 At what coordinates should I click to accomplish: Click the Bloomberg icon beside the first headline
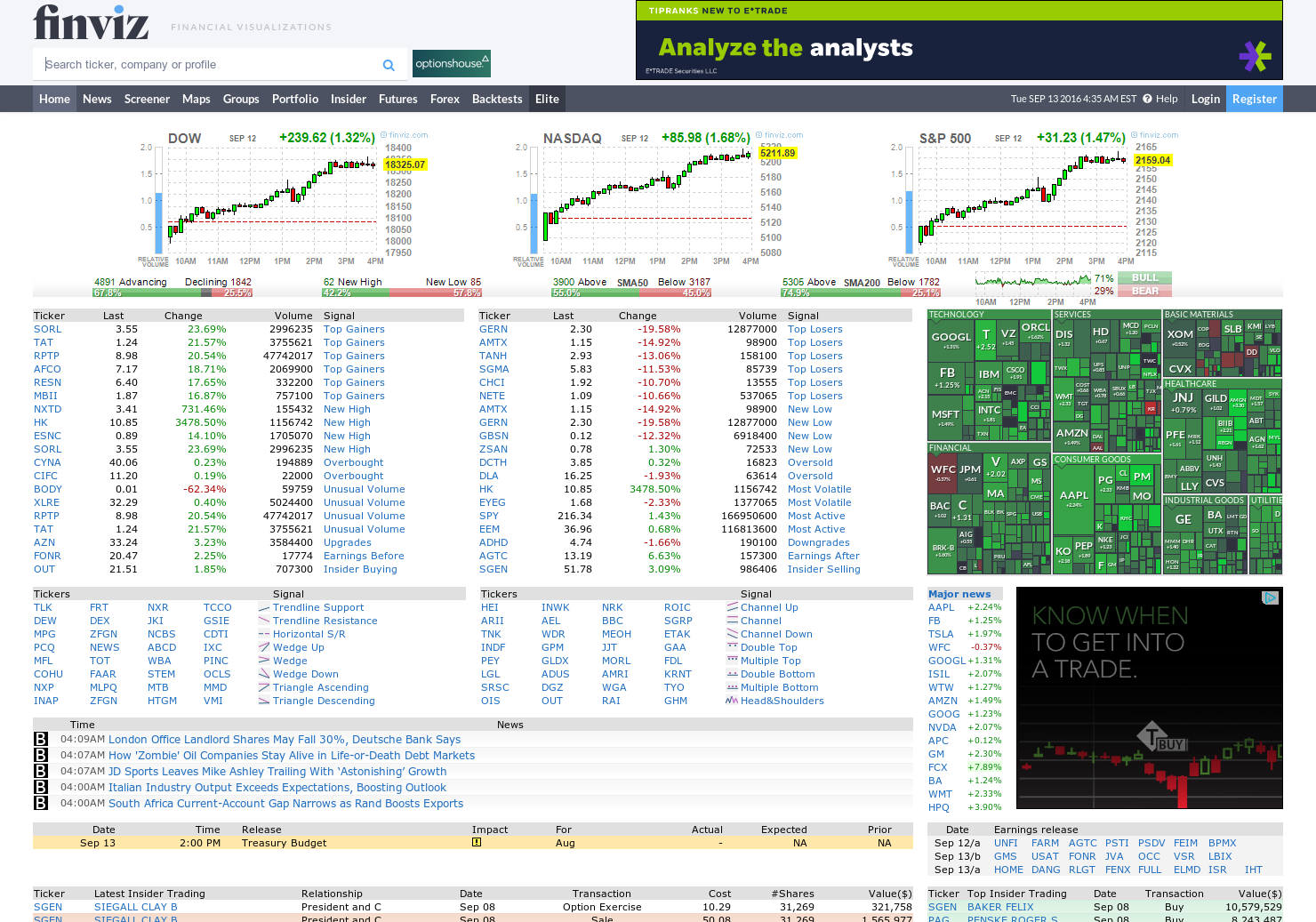coord(41,740)
